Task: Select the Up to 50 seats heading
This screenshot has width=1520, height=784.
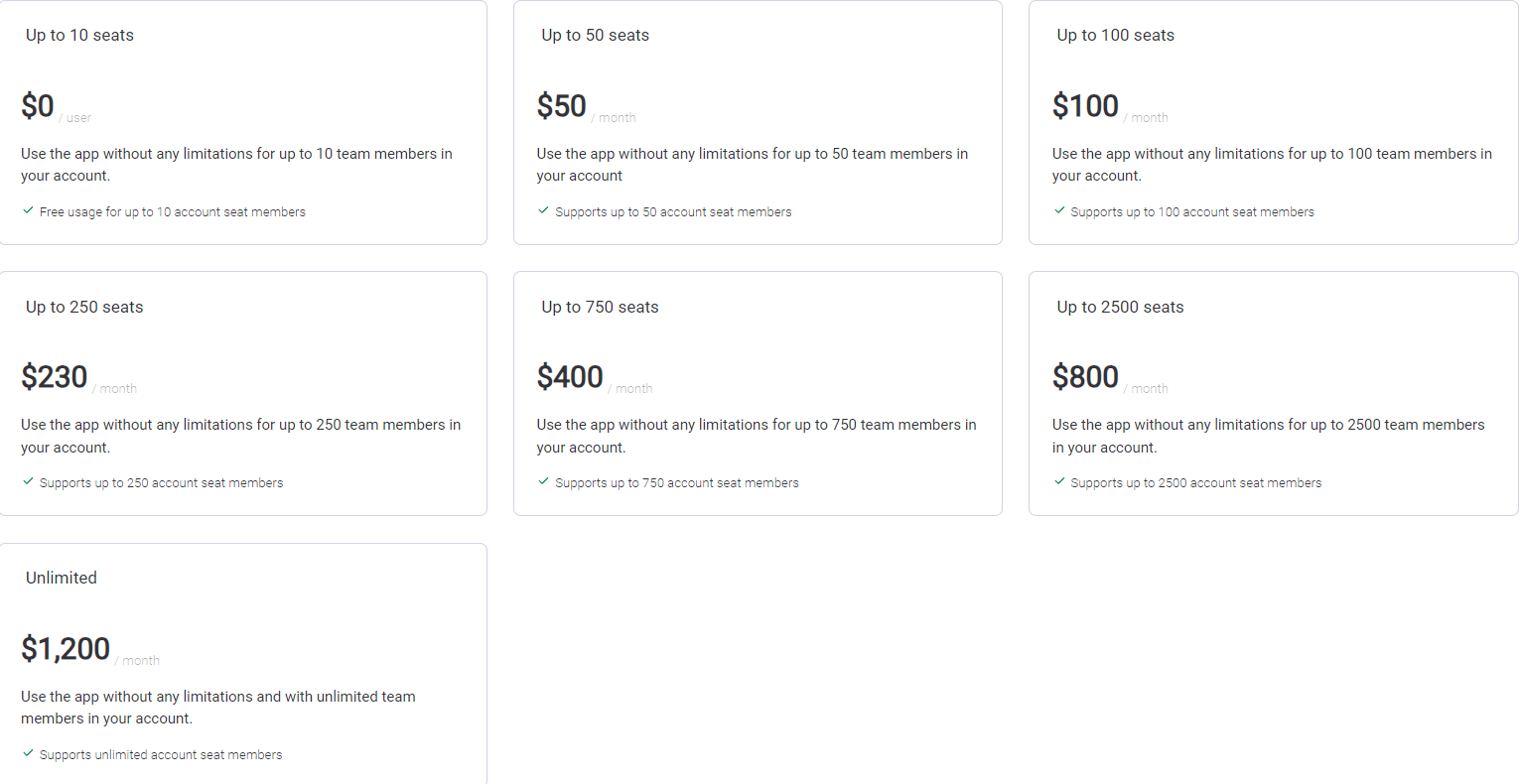Action: (x=595, y=36)
